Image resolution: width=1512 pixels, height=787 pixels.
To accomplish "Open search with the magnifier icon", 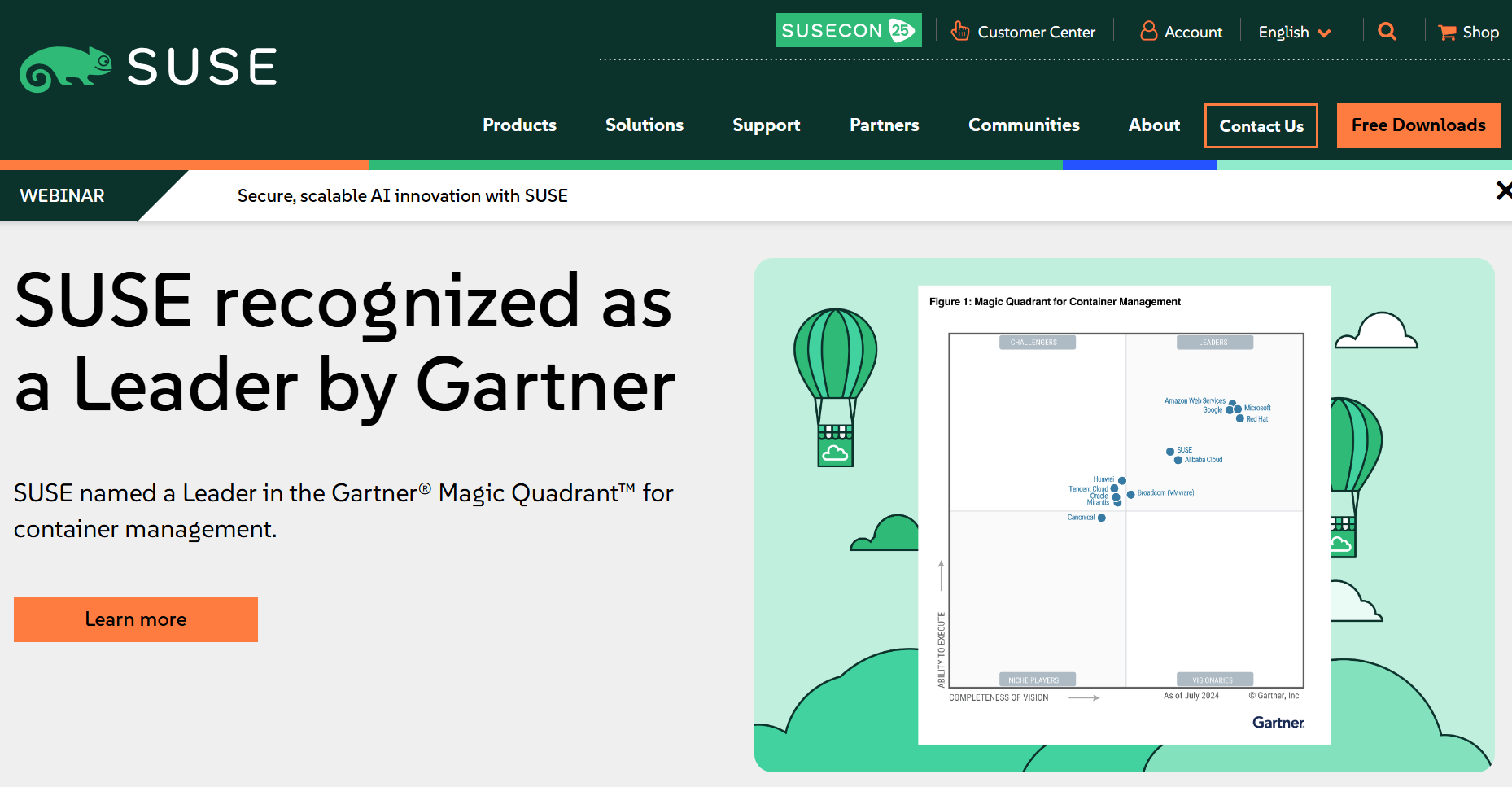I will click(1387, 32).
